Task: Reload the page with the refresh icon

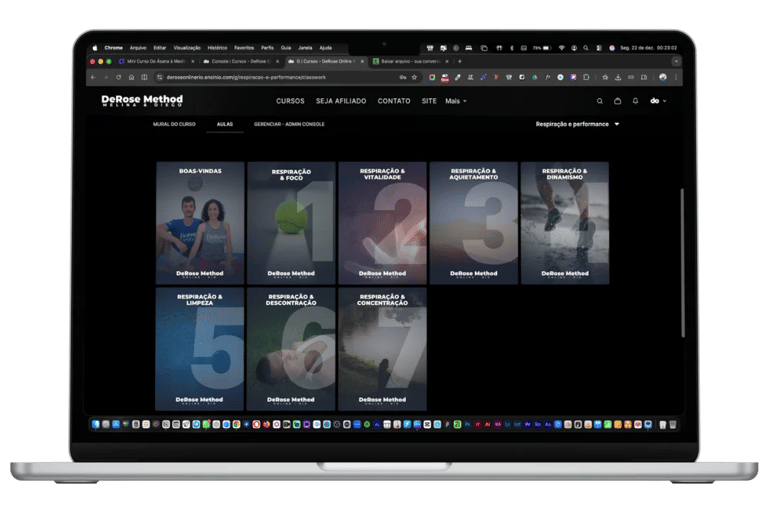Action: [x=119, y=77]
